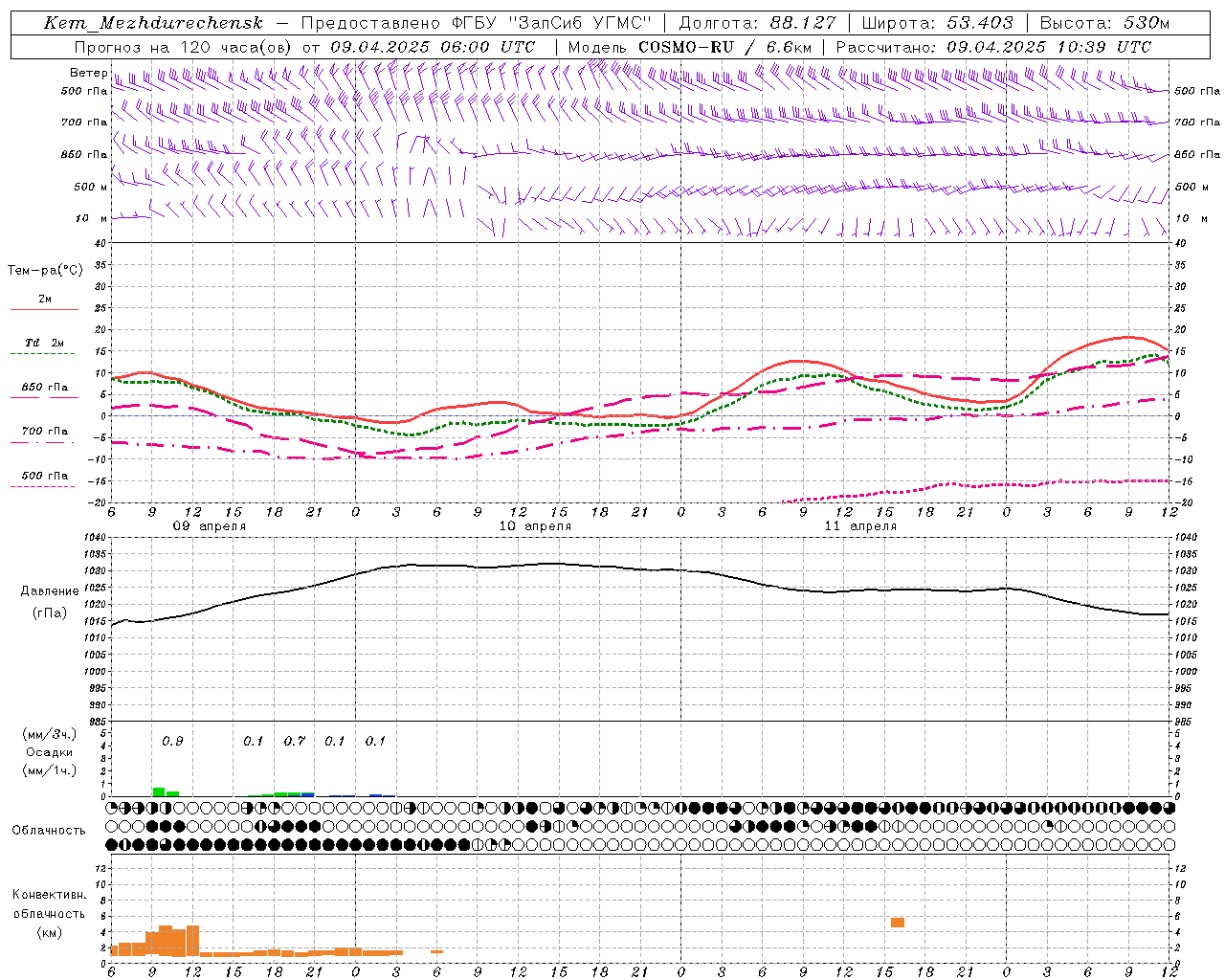Click the 700 гПа temperature legend label

coord(44,432)
